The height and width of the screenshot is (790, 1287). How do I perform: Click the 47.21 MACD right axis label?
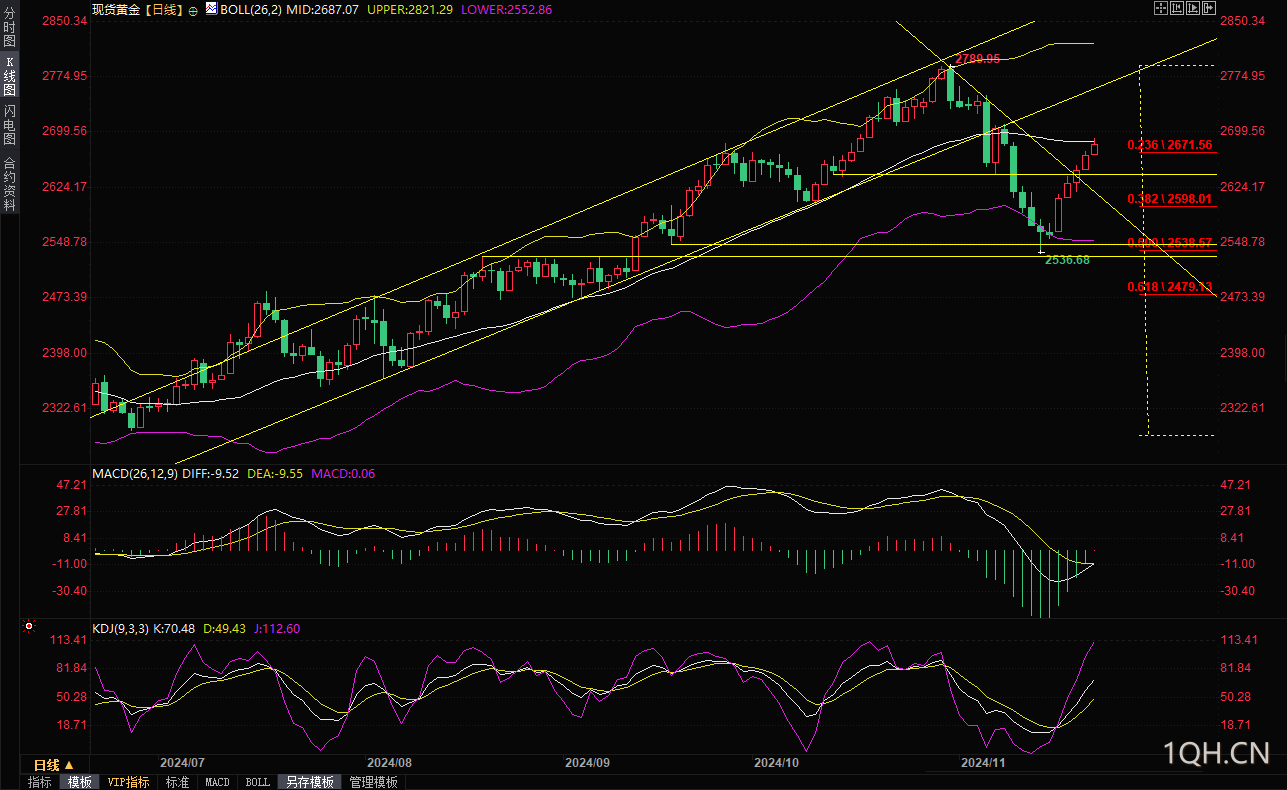(x=1238, y=485)
